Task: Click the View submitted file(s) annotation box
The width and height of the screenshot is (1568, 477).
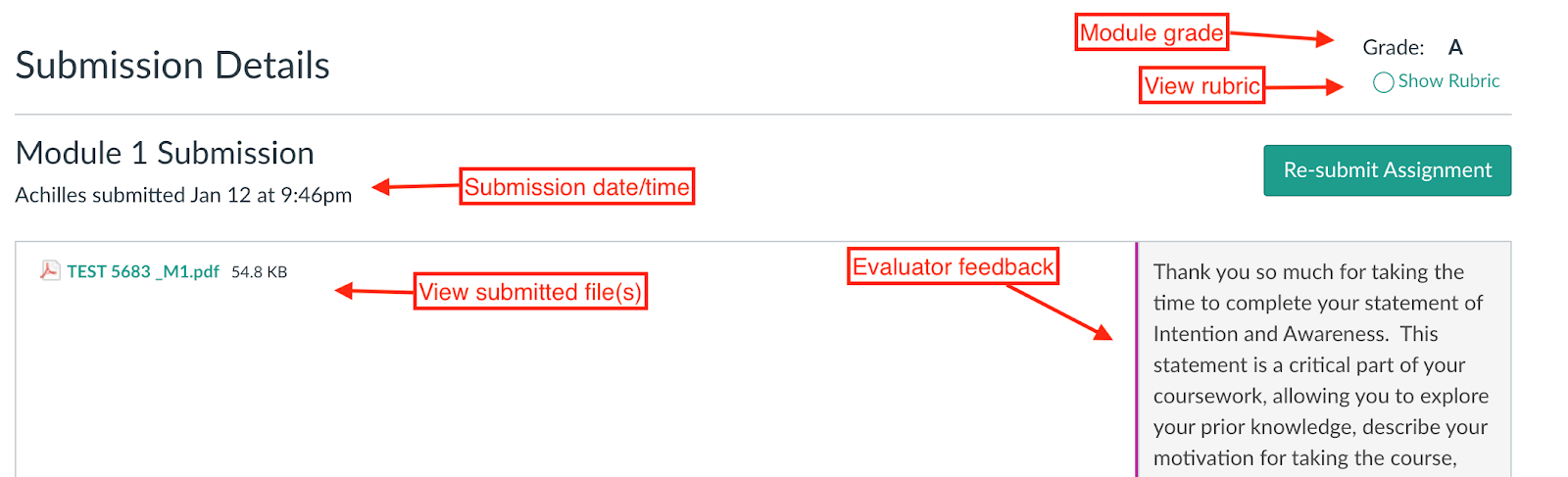Action: point(530,292)
